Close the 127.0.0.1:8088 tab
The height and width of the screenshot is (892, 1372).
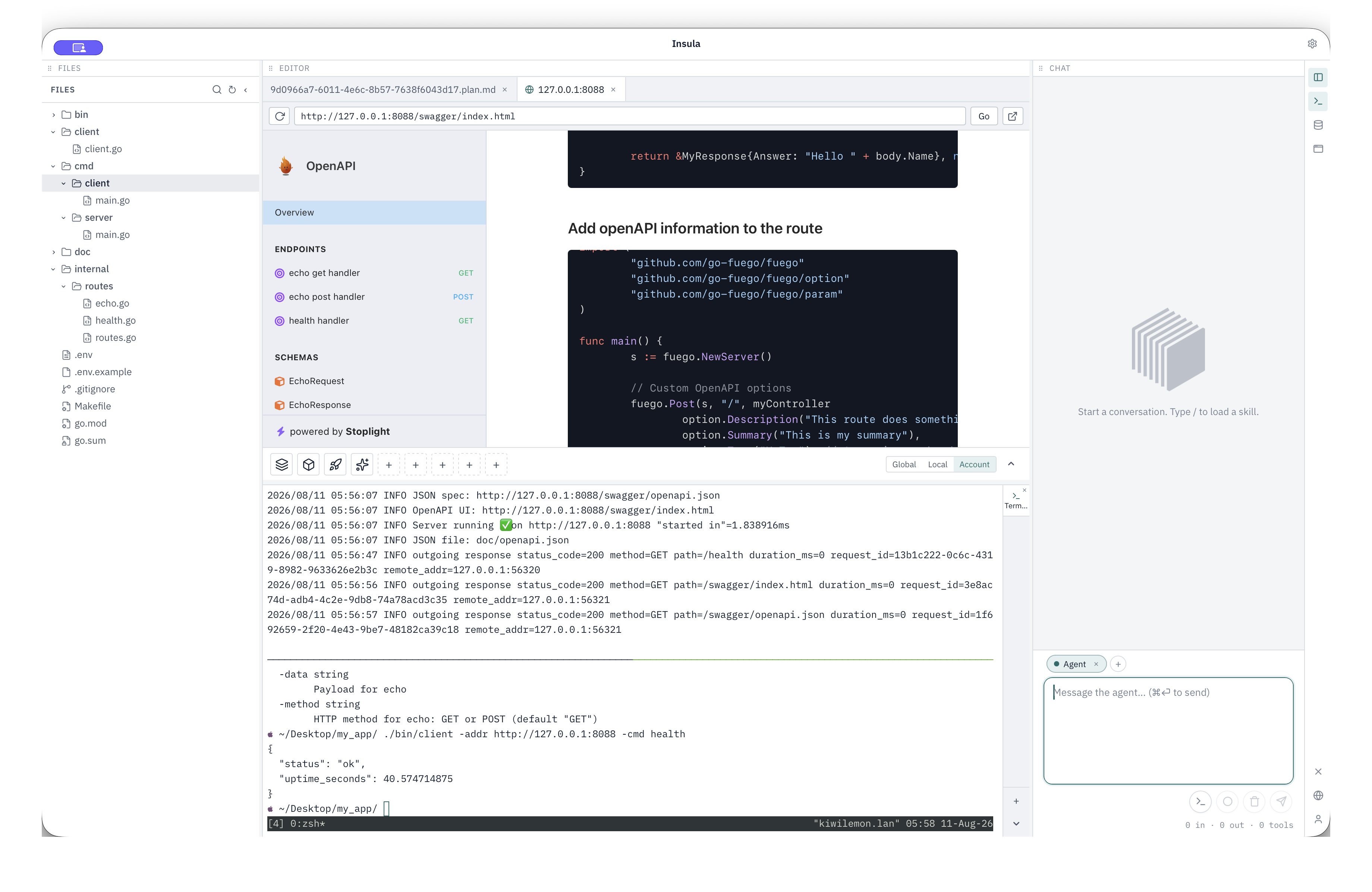(613, 89)
